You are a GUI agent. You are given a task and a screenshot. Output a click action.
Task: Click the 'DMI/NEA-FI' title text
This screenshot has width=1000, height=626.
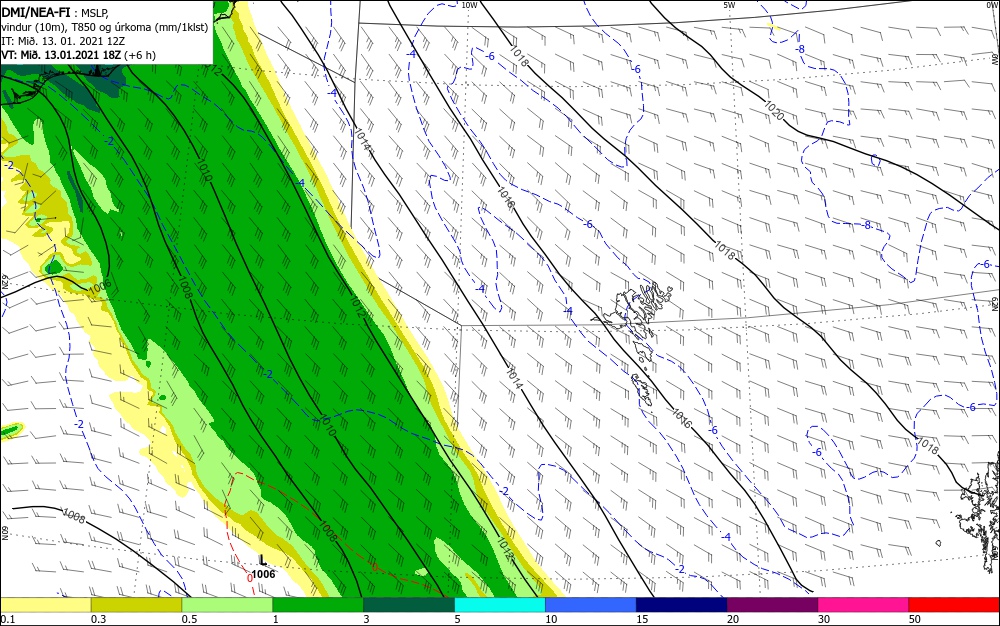pyautogui.click(x=36, y=11)
